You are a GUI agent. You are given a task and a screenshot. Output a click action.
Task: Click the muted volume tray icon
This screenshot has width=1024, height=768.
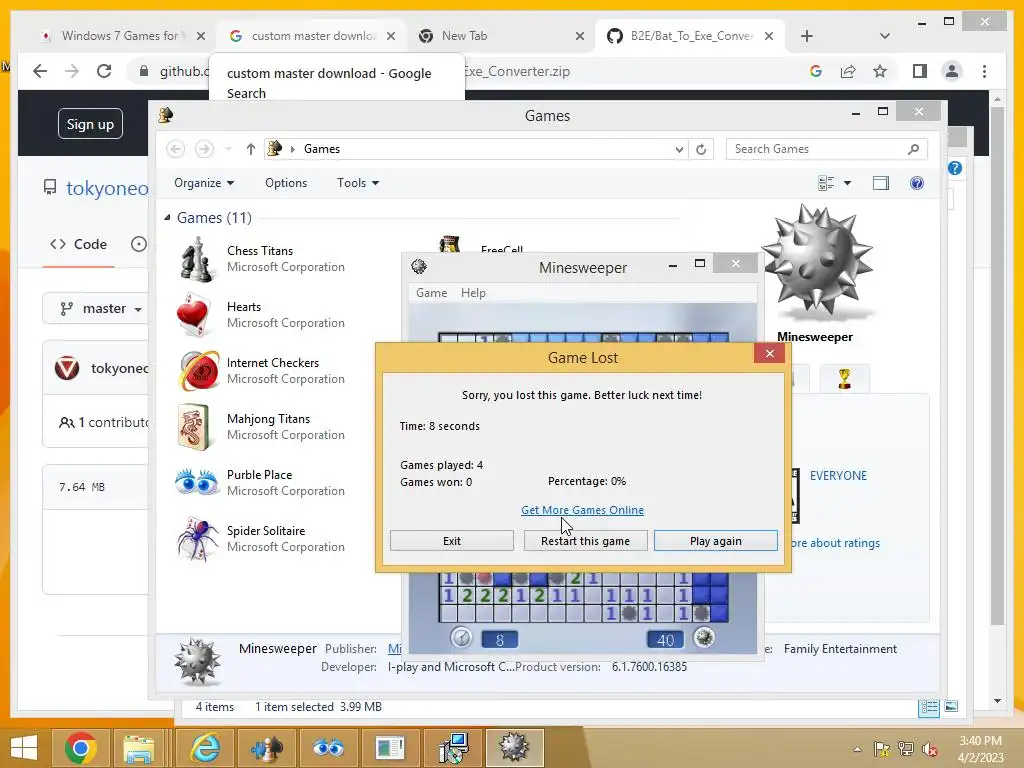tap(929, 749)
